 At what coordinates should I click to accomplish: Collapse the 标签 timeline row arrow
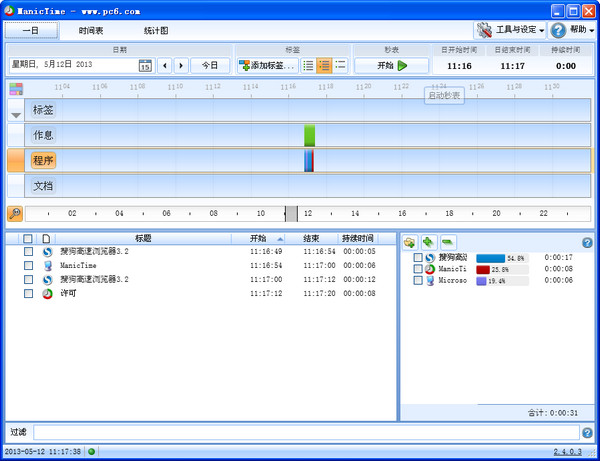click(15, 115)
